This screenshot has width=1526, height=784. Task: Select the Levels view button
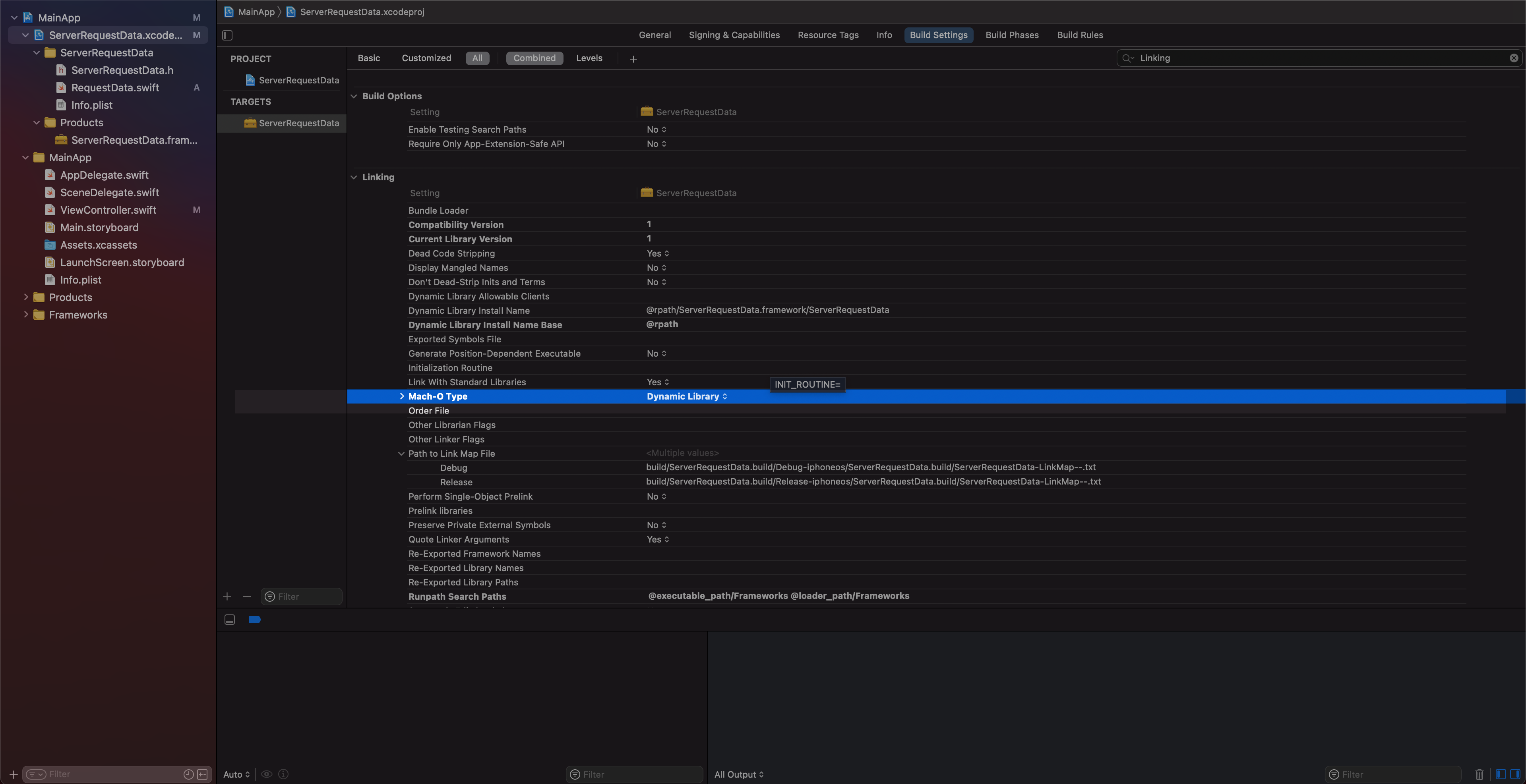point(589,58)
